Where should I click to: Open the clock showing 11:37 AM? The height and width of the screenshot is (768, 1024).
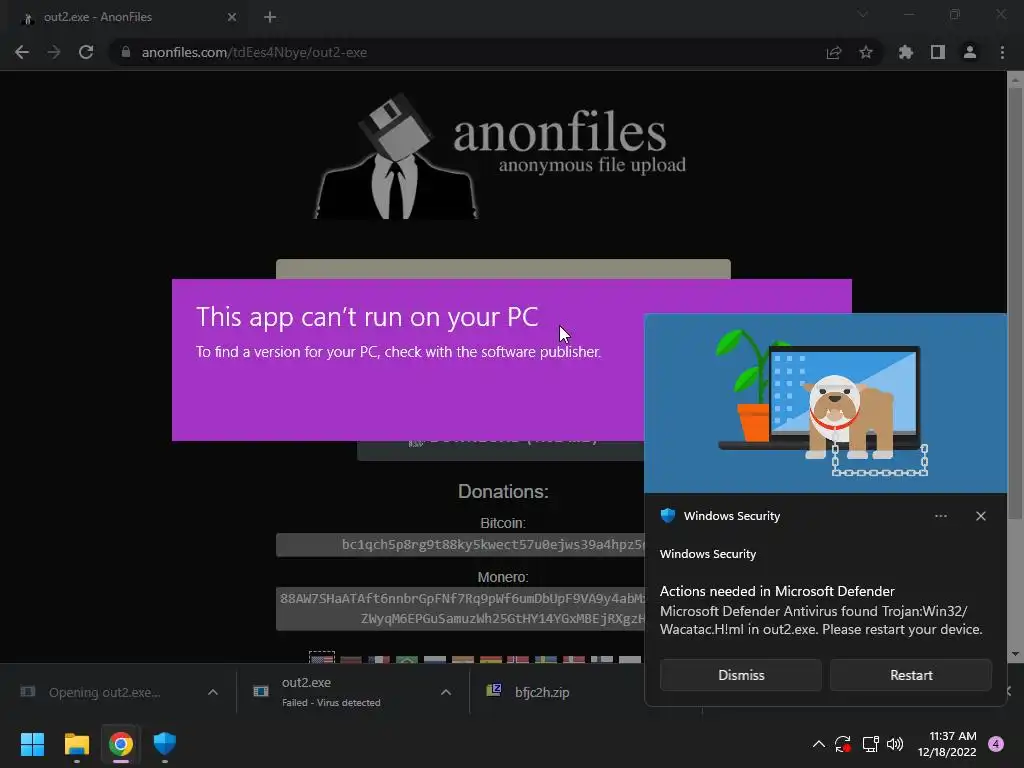(x=947, y=744)
